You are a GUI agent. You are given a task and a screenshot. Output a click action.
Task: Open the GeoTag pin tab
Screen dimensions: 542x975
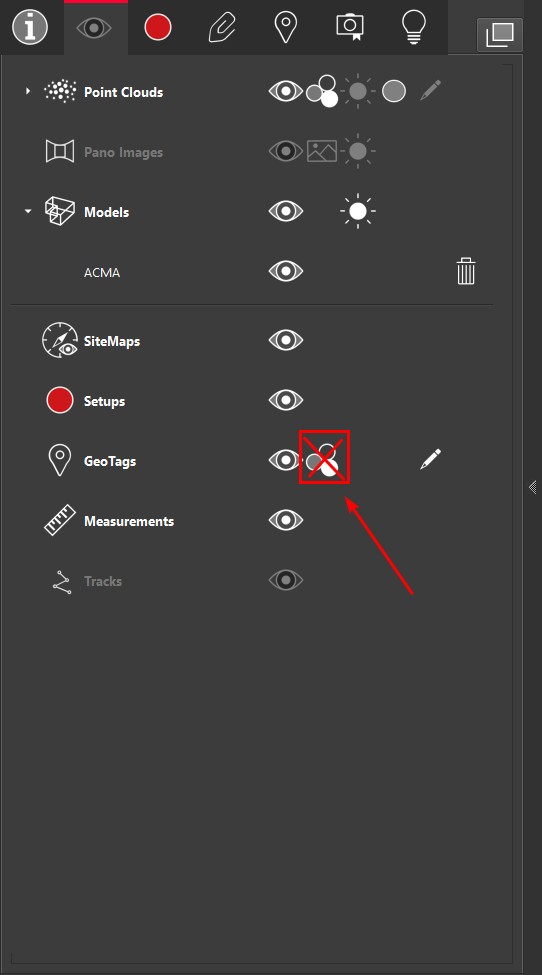click(285, 29)
